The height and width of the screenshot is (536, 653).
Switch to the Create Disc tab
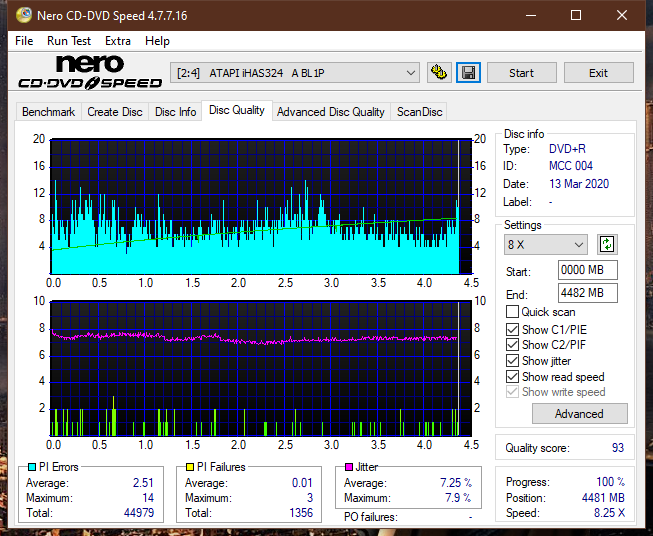(115, 112)
